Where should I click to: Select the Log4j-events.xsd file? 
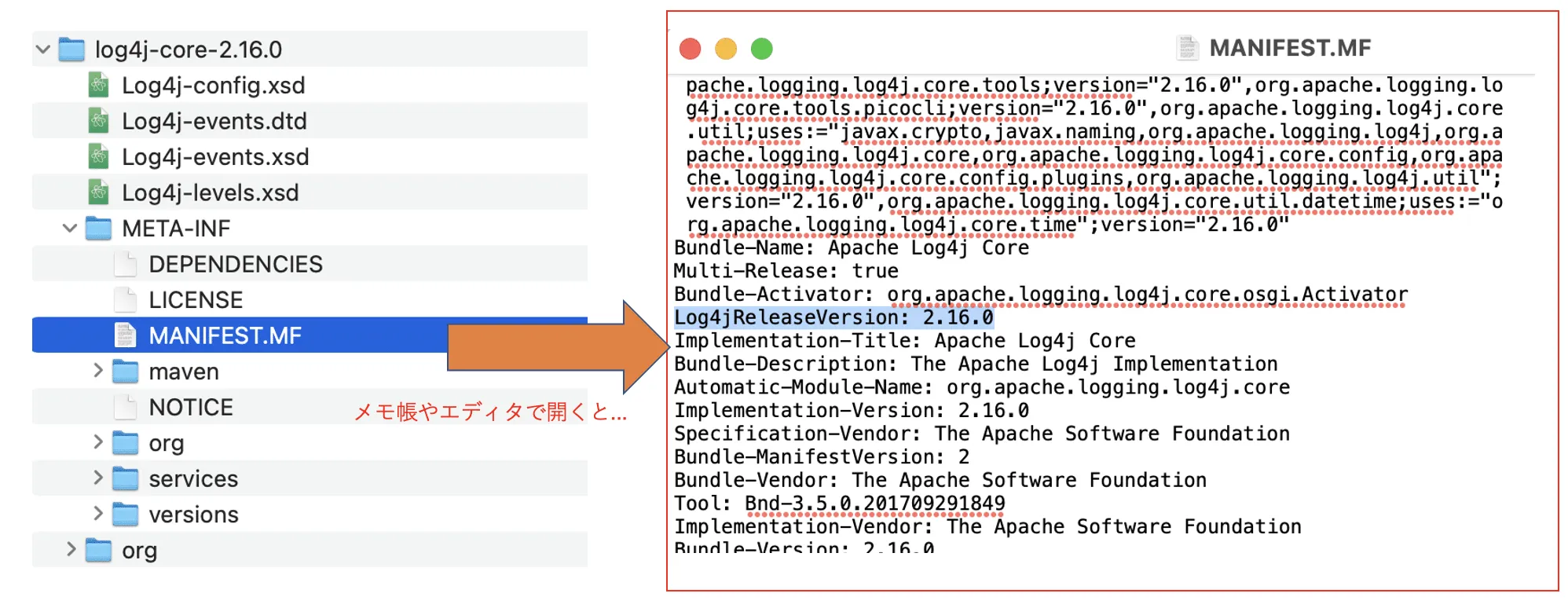[310, 156]
